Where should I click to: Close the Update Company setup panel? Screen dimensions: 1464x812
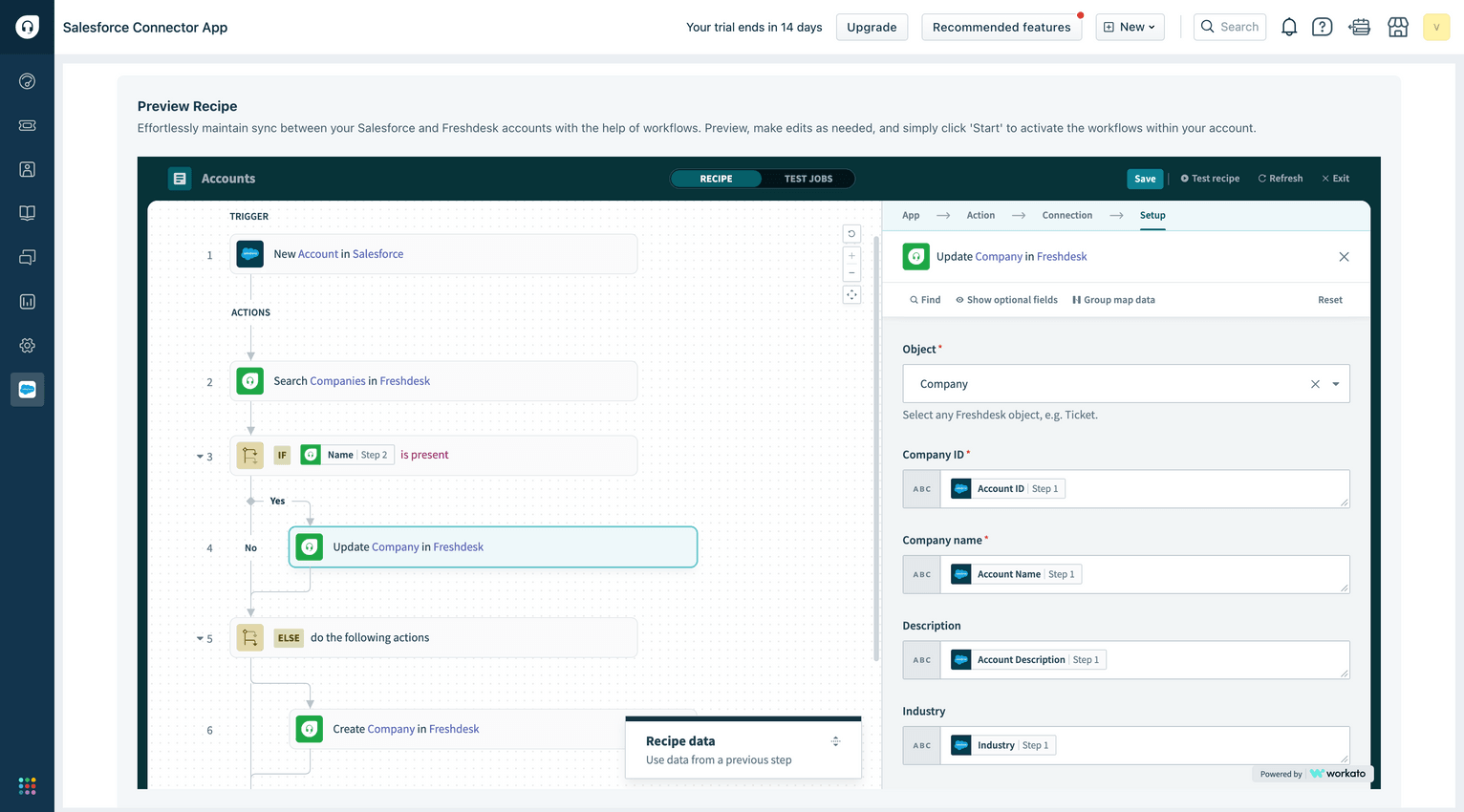pos(1344,257)
